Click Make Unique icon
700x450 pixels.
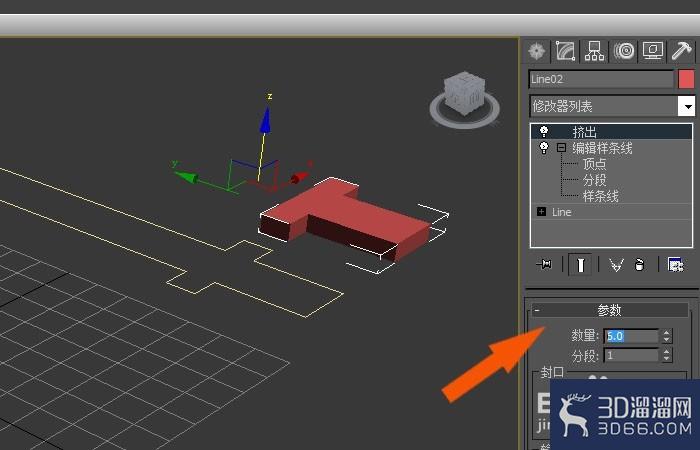(616, 265)
